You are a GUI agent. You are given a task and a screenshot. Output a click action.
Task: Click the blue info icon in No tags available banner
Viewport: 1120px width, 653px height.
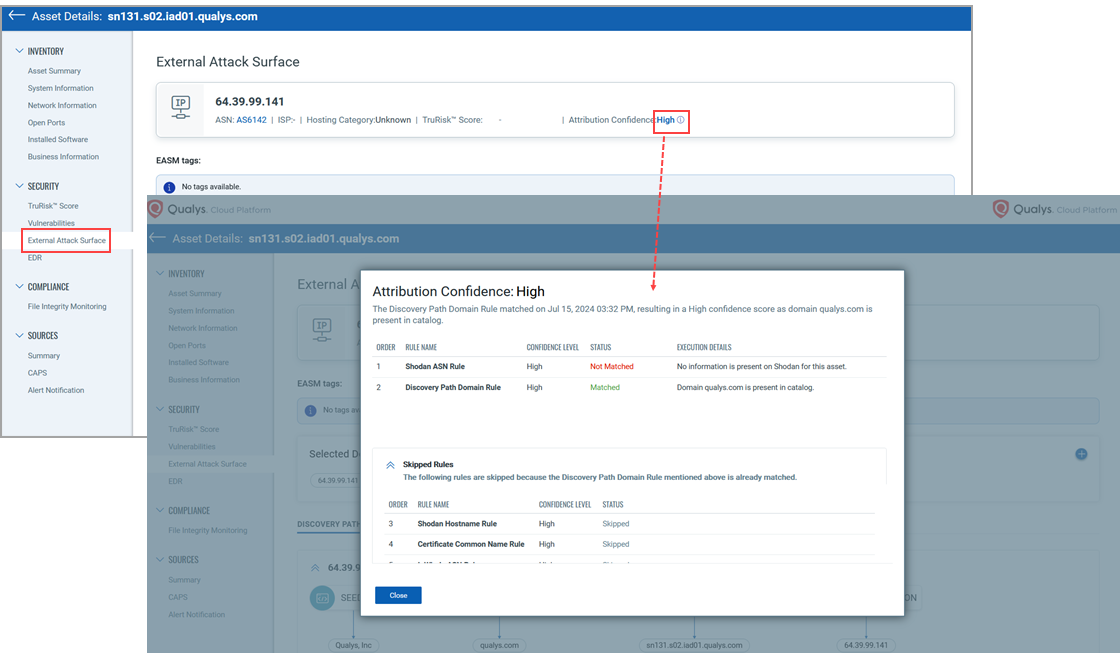[x=169, y=187]
